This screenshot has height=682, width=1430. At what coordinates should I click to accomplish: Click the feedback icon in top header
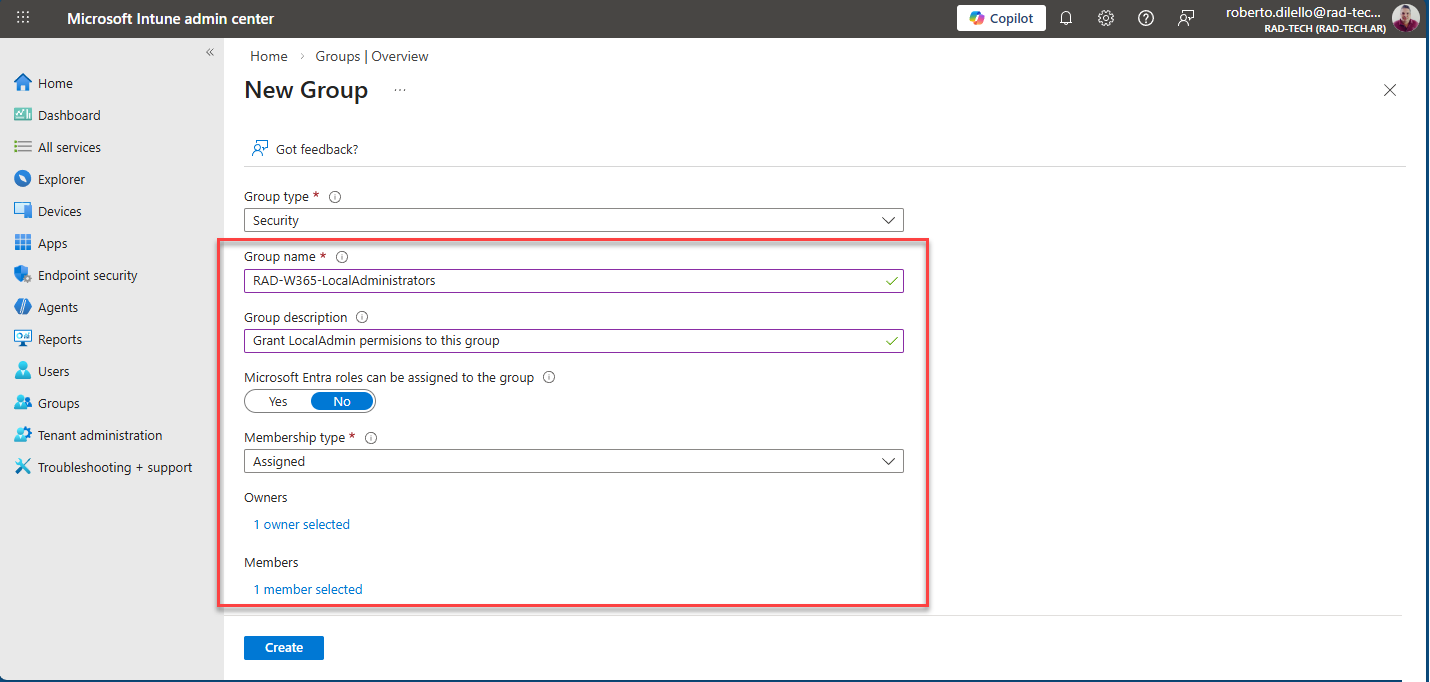[1186, 18]
